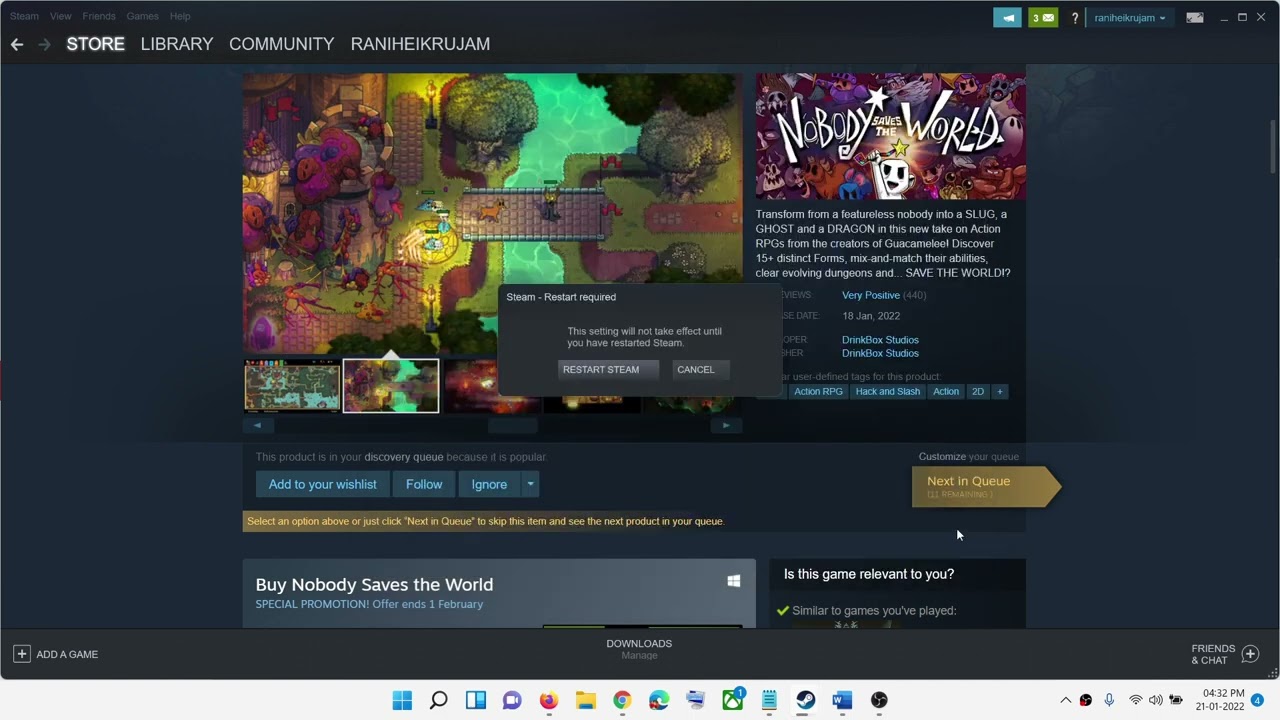
Task: Open the DrinkBox Studios developer link
Action: tap(880, 340)
